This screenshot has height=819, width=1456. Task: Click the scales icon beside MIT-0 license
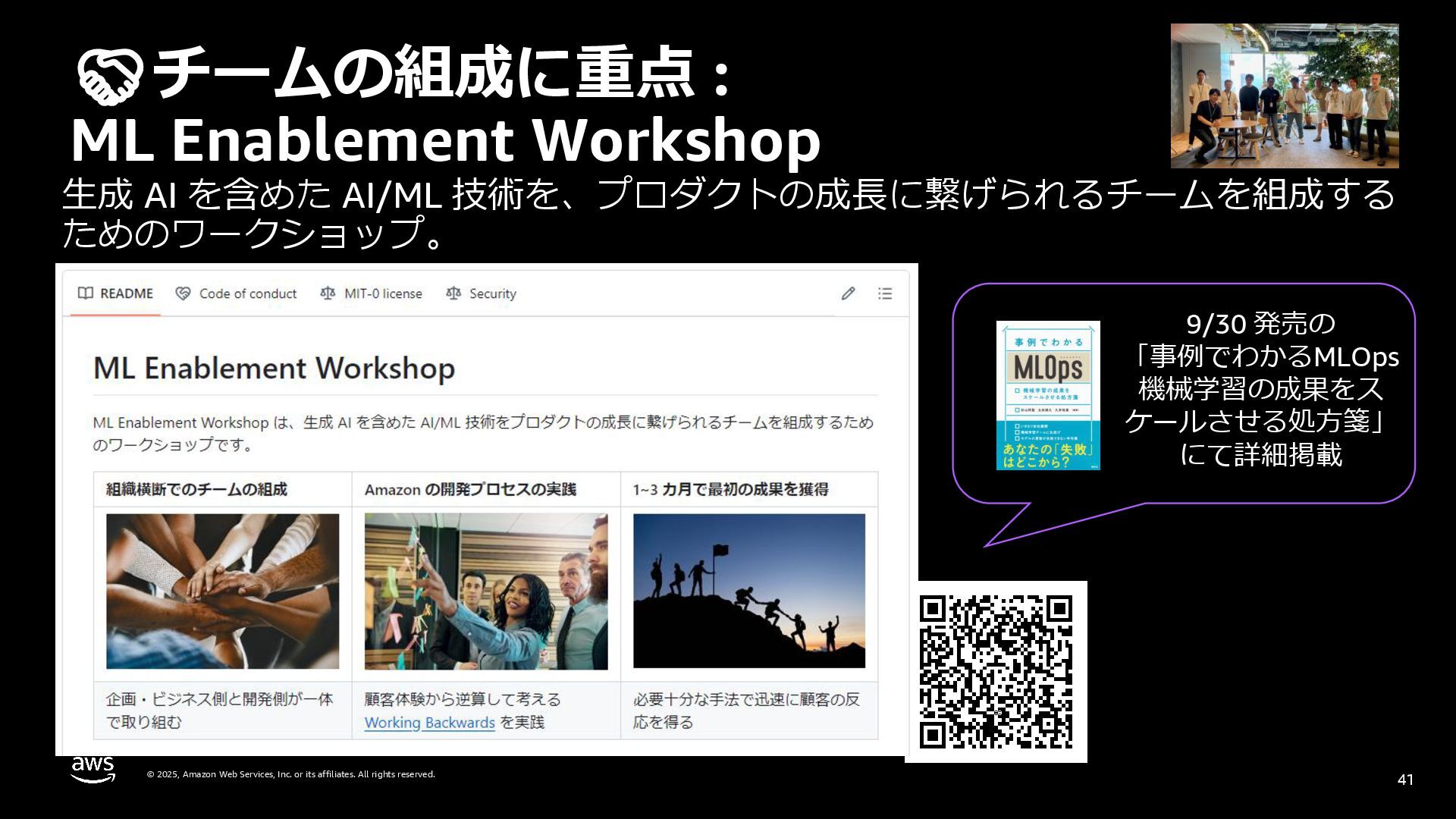[x=328, y=293]
